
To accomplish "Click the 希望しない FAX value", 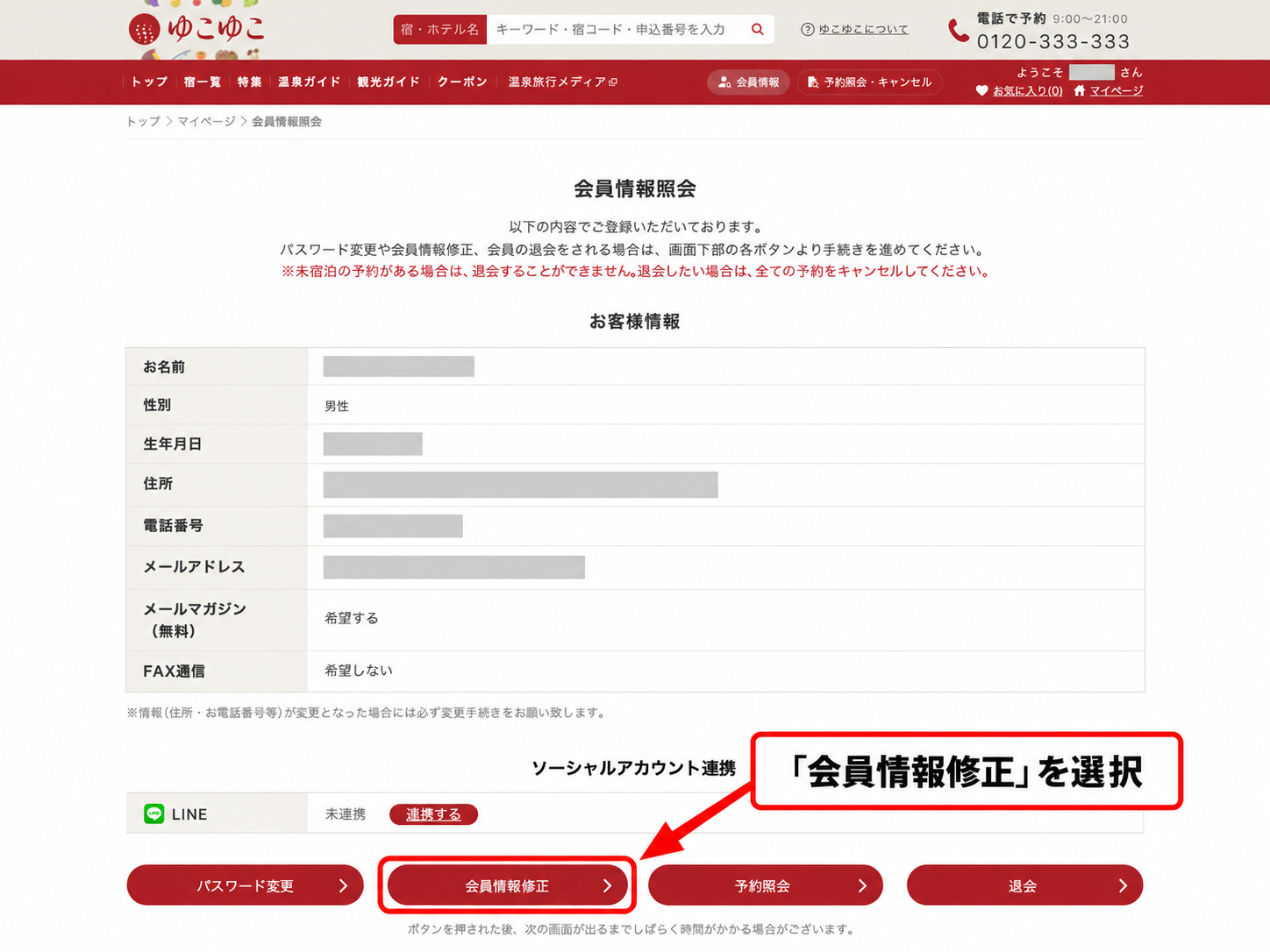I will 359,671.
